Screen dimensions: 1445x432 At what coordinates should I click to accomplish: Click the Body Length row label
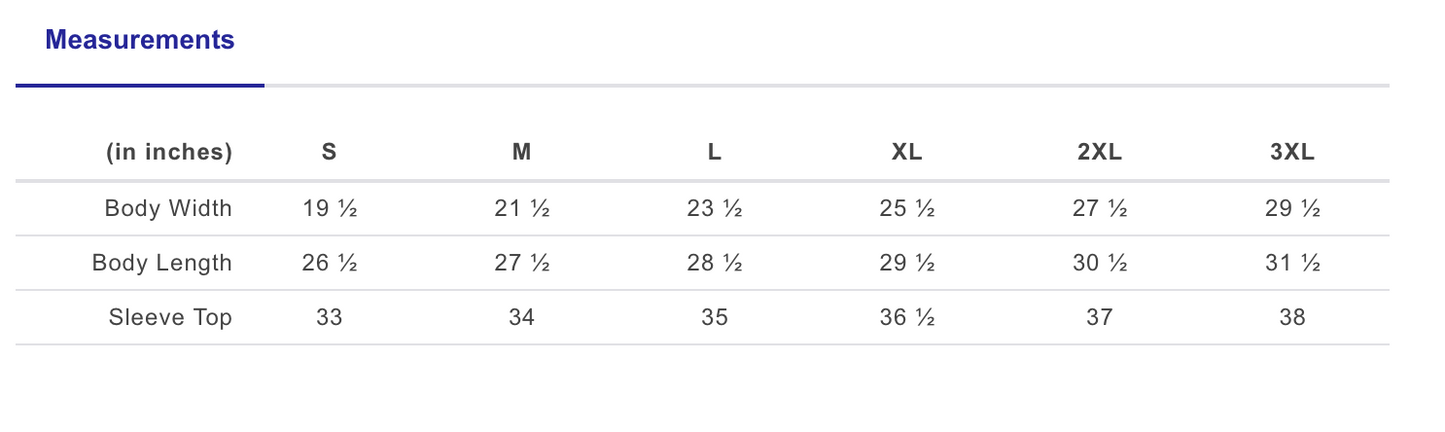(x=162, y=263)
